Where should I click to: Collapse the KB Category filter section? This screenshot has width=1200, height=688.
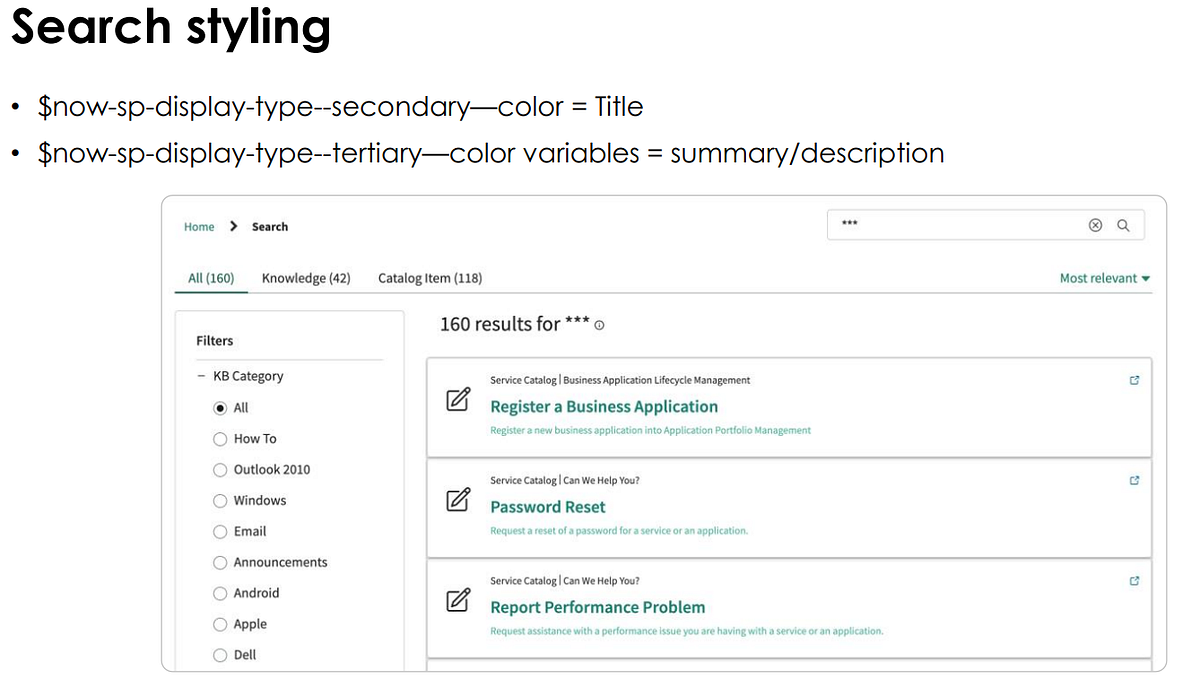199,376
